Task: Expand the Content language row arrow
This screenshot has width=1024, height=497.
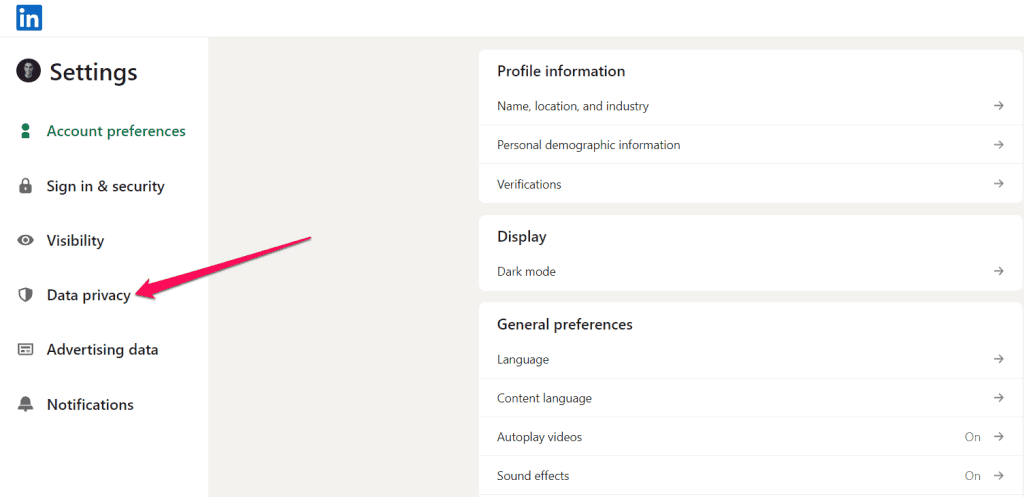Action: 998,397
